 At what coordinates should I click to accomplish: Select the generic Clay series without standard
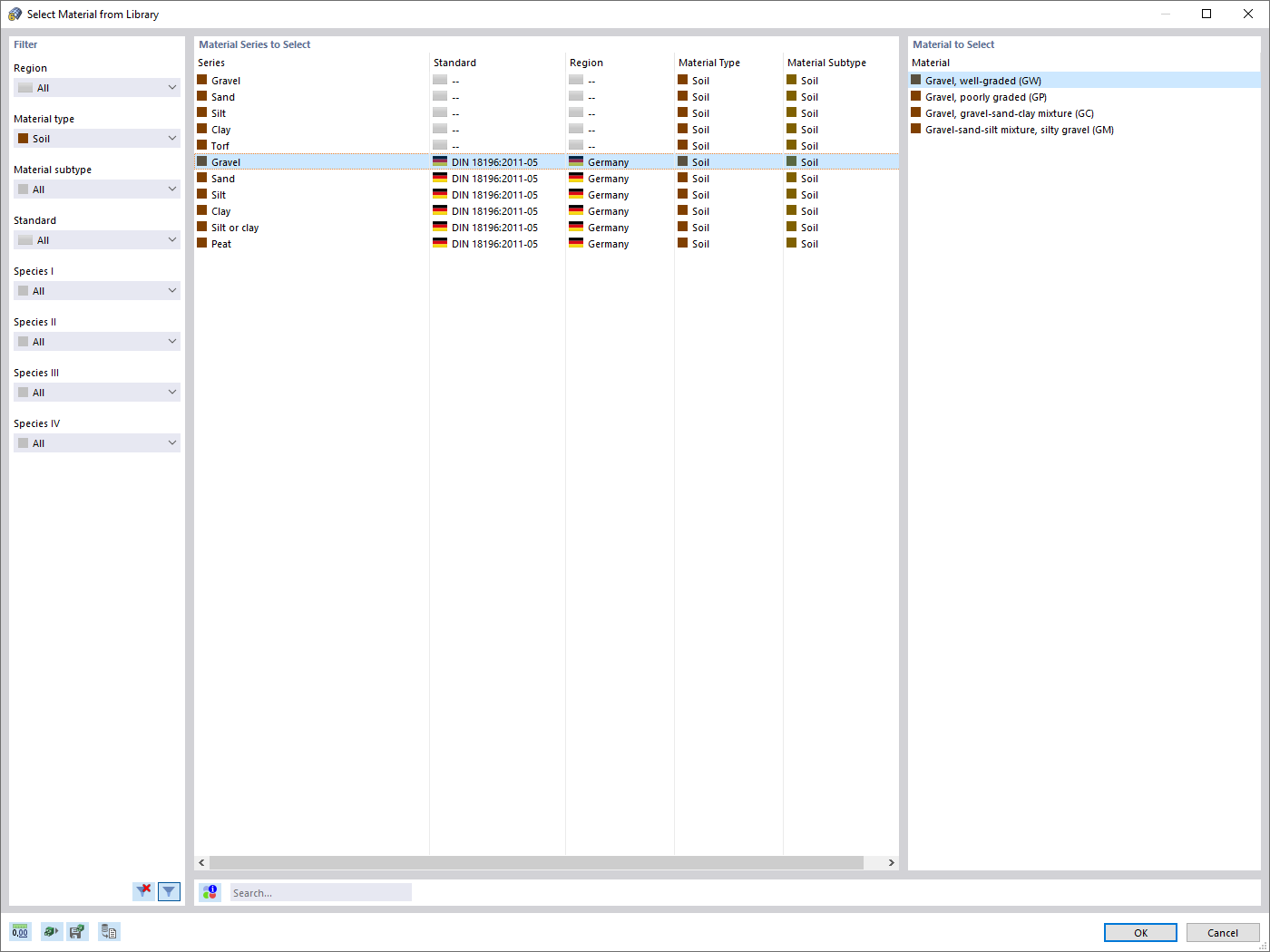click(547, 130)
